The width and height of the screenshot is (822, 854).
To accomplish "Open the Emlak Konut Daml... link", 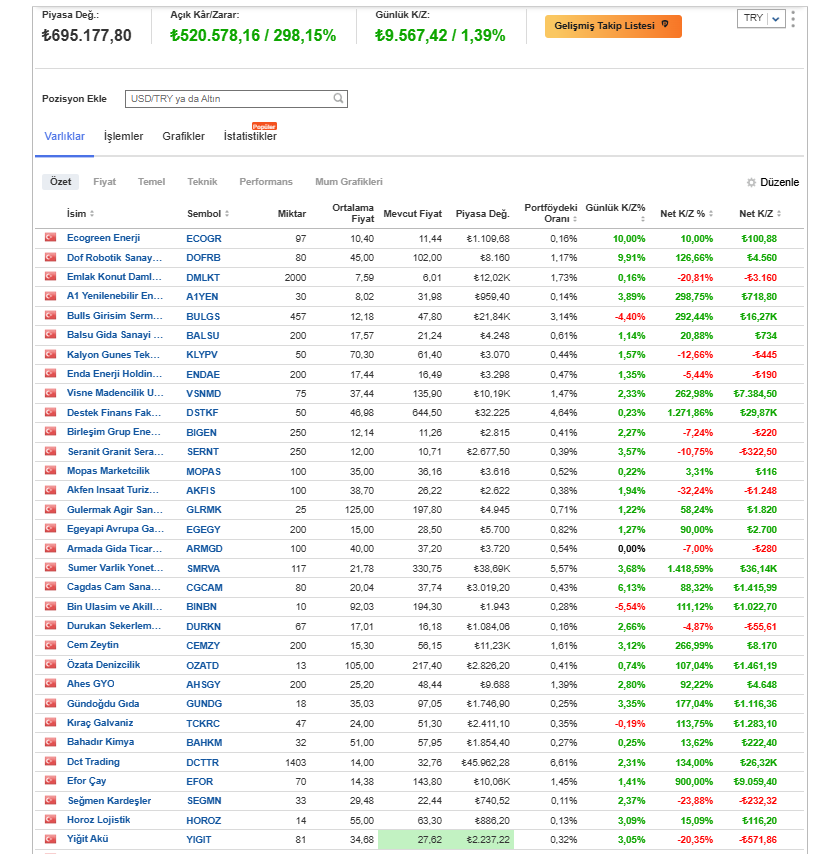I will click(114, 277).
